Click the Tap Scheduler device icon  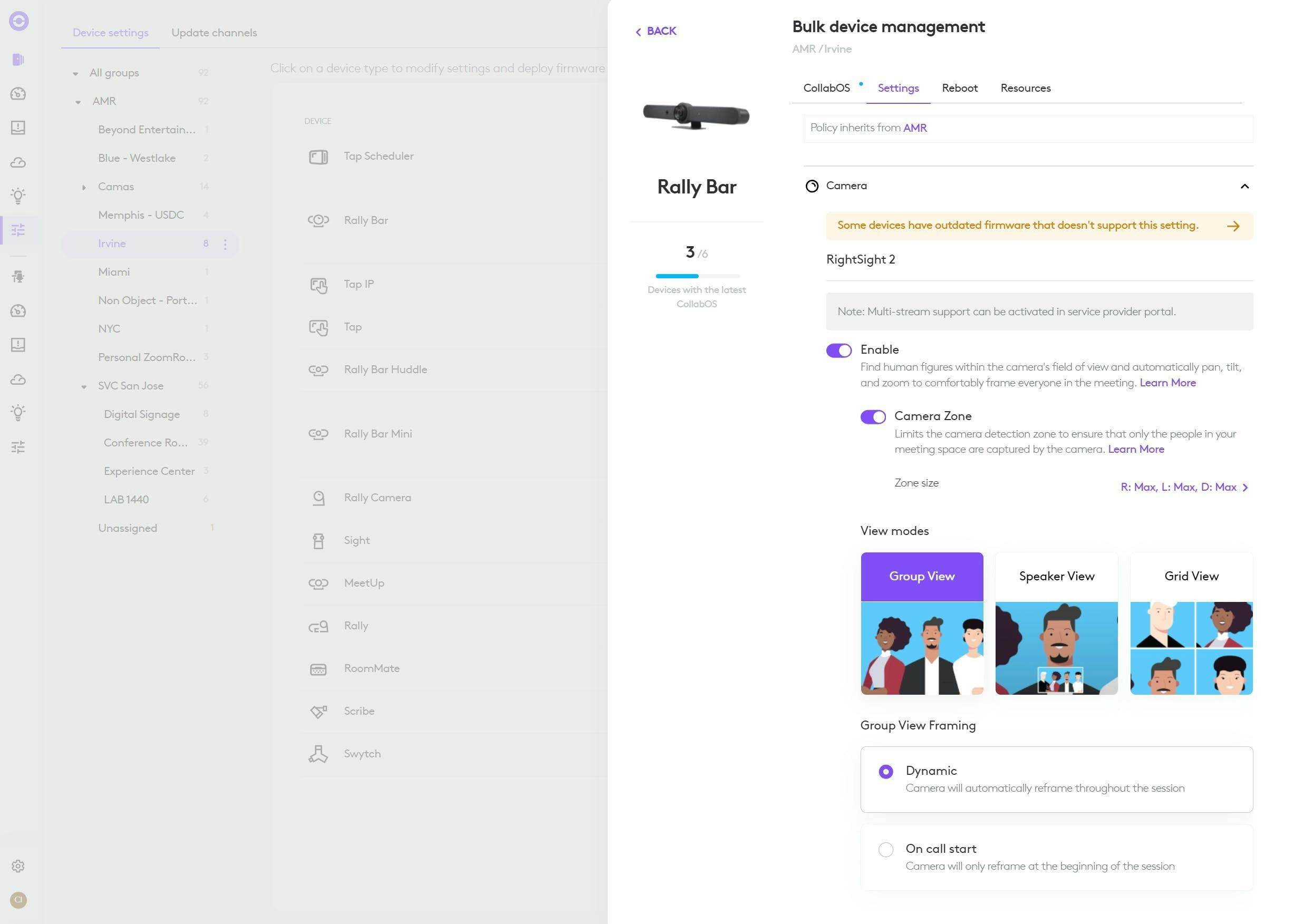318,157
